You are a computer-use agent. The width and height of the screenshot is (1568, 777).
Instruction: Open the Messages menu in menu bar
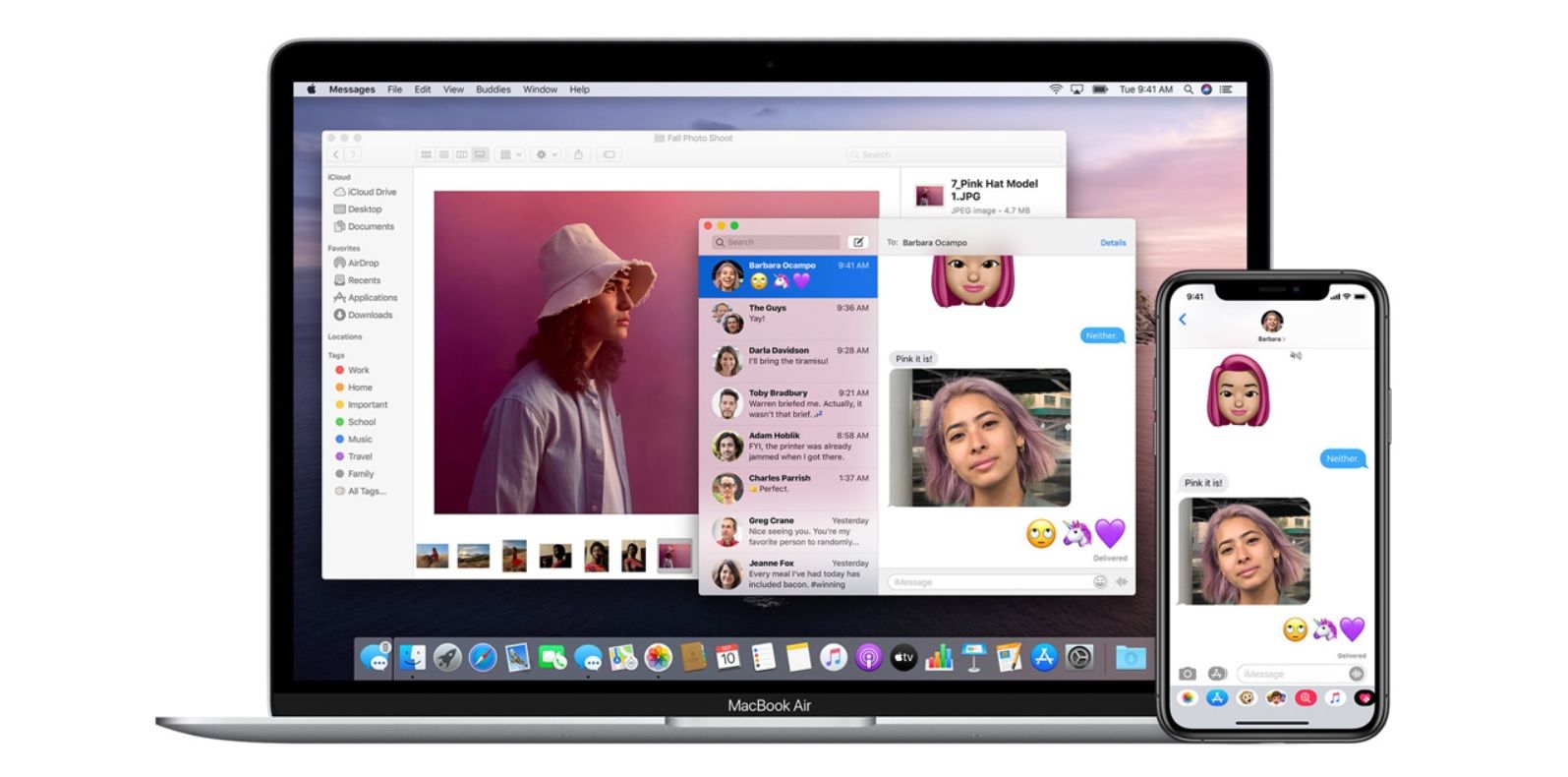[352, 90]
